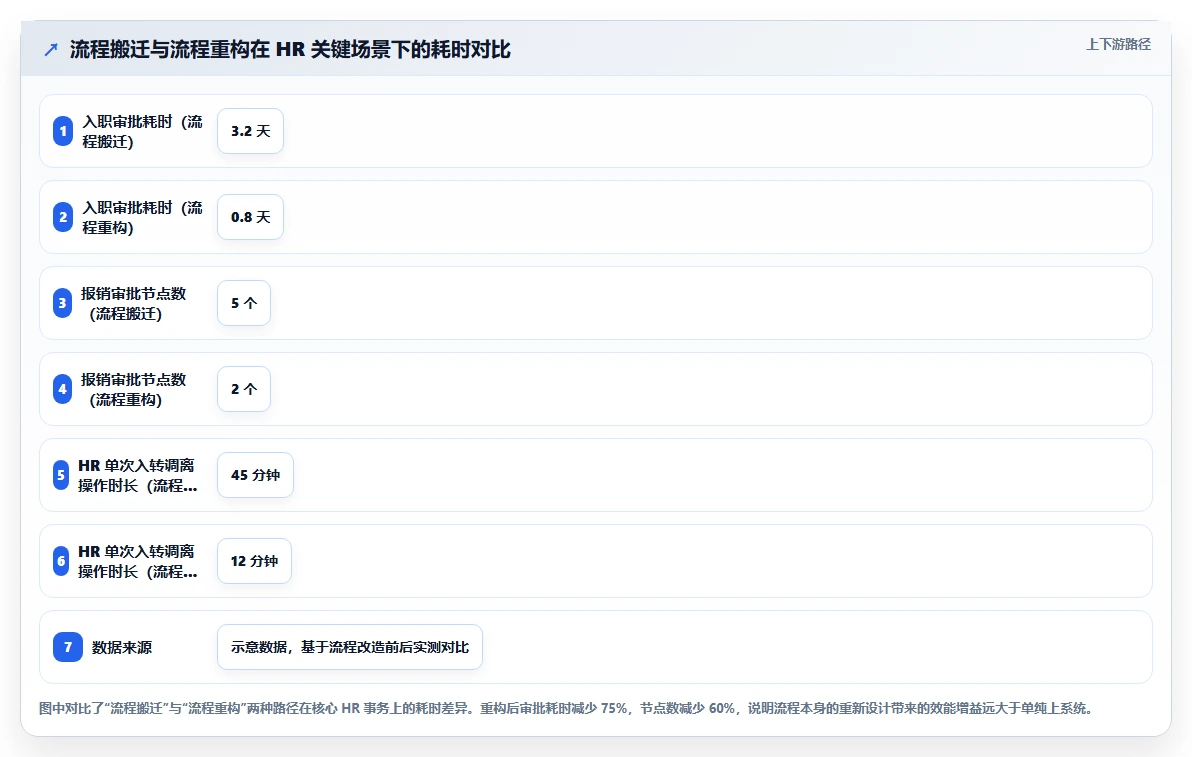Select the 0.8 天 value chip
This screenshot has width=1192, height=757.
(x=250, y=217)
